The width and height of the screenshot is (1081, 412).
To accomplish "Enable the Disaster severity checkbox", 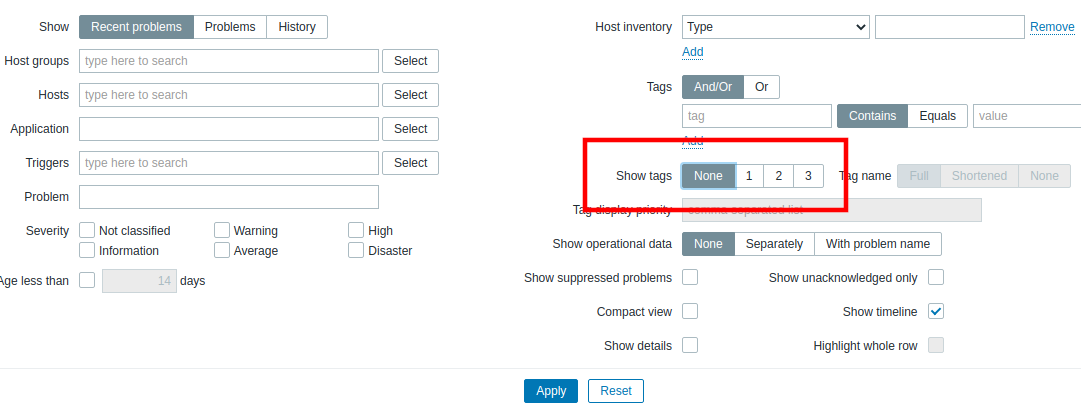I will pos(356,250).
